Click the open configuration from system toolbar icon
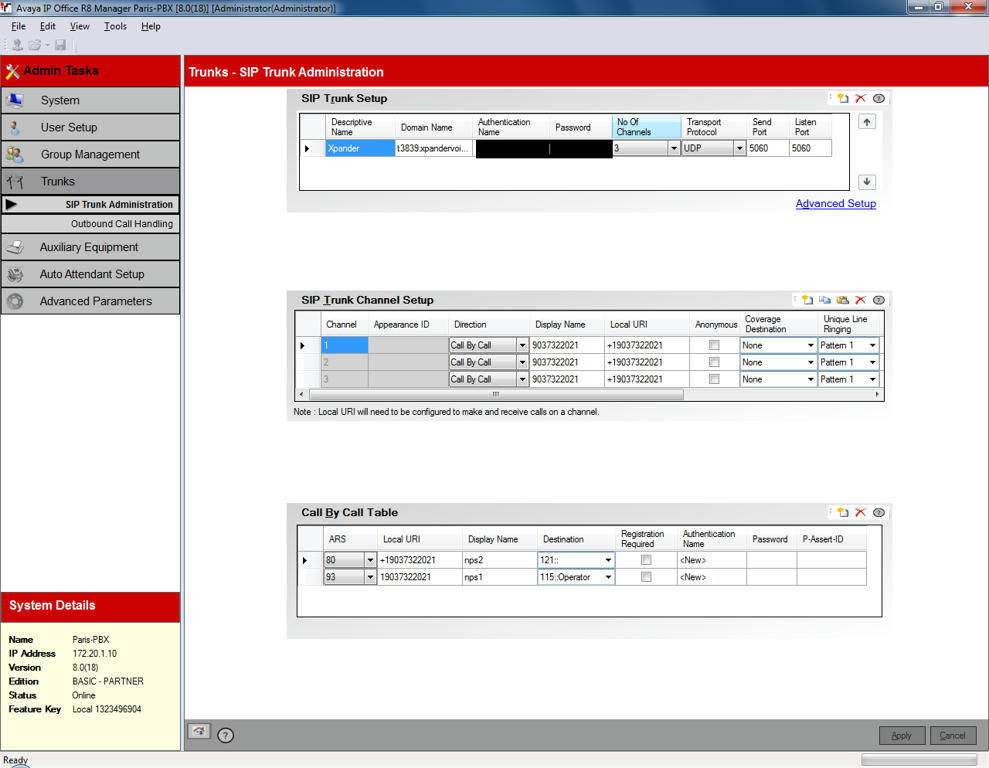 (18, 45)
